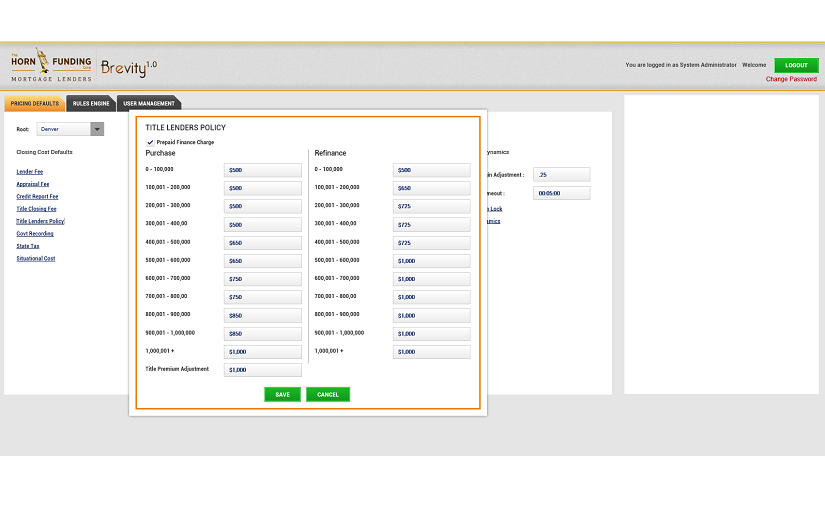
Task: Click the Title Premium Adjustment field
Action: 263,370
